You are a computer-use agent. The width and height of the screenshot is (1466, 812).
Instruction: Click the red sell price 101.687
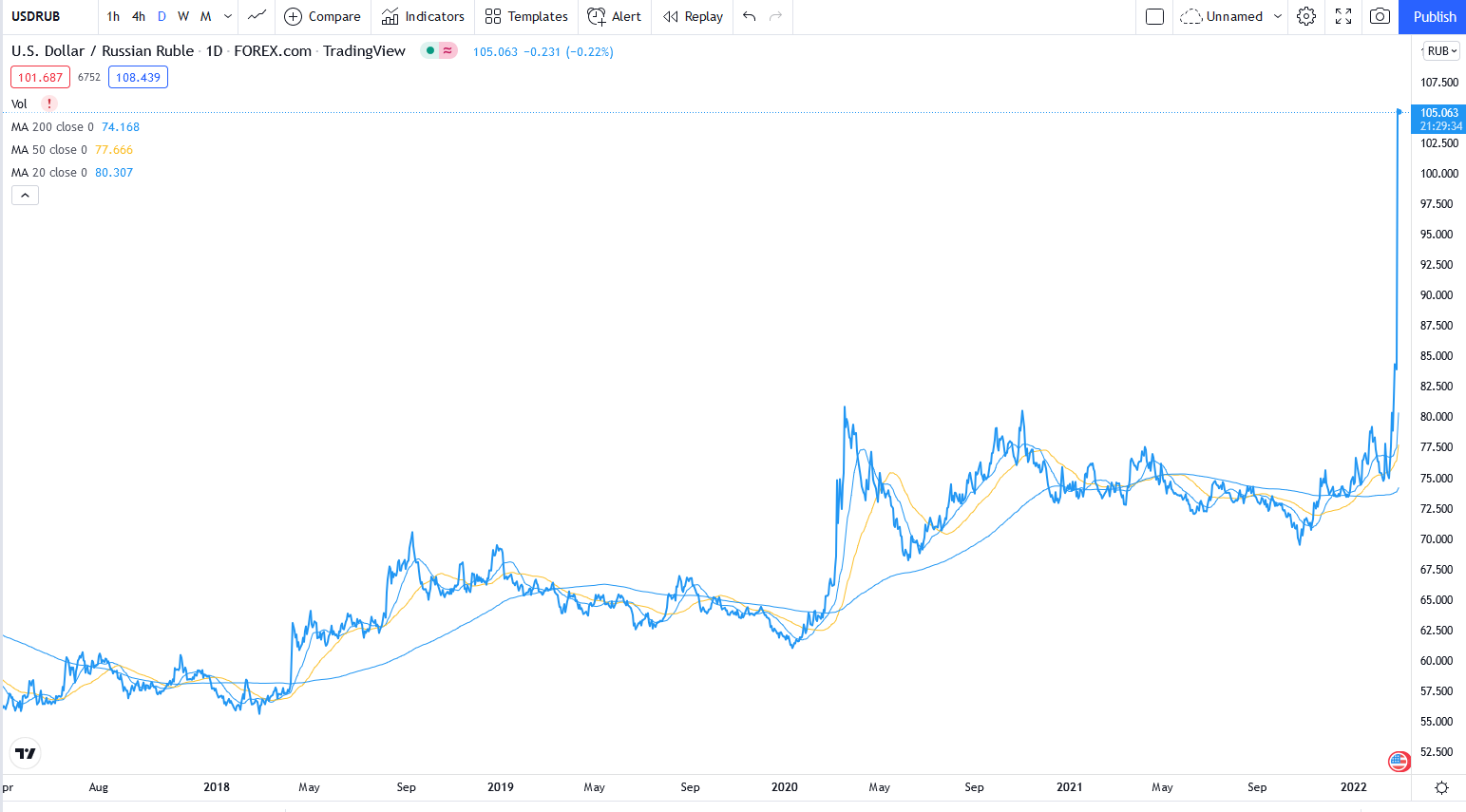pos(40,78)
